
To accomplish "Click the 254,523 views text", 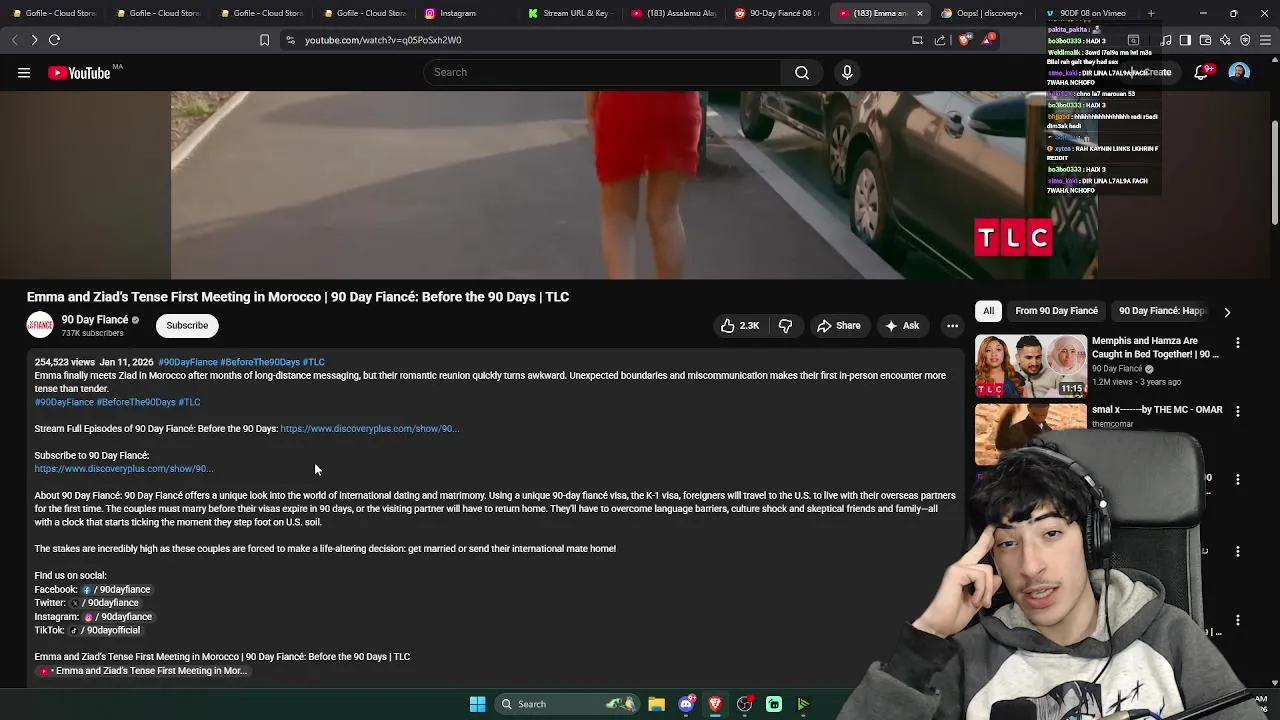I will click(x=65, y=362).
